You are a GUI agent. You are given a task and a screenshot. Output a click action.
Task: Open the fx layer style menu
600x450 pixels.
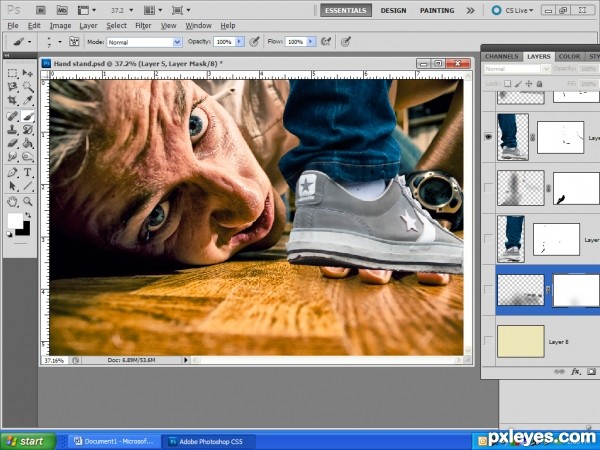[x=576, y=371]
